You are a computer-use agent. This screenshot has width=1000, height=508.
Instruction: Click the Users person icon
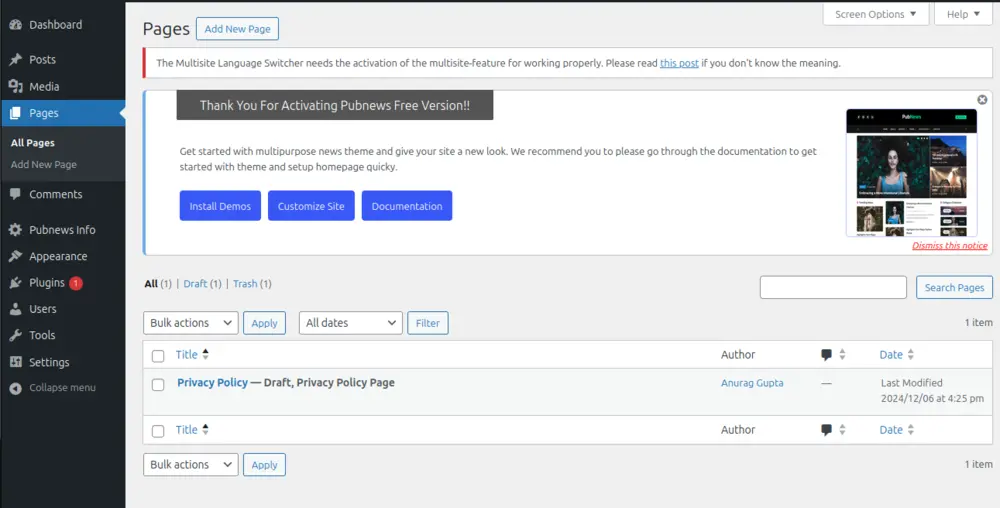tap(15, 308)
